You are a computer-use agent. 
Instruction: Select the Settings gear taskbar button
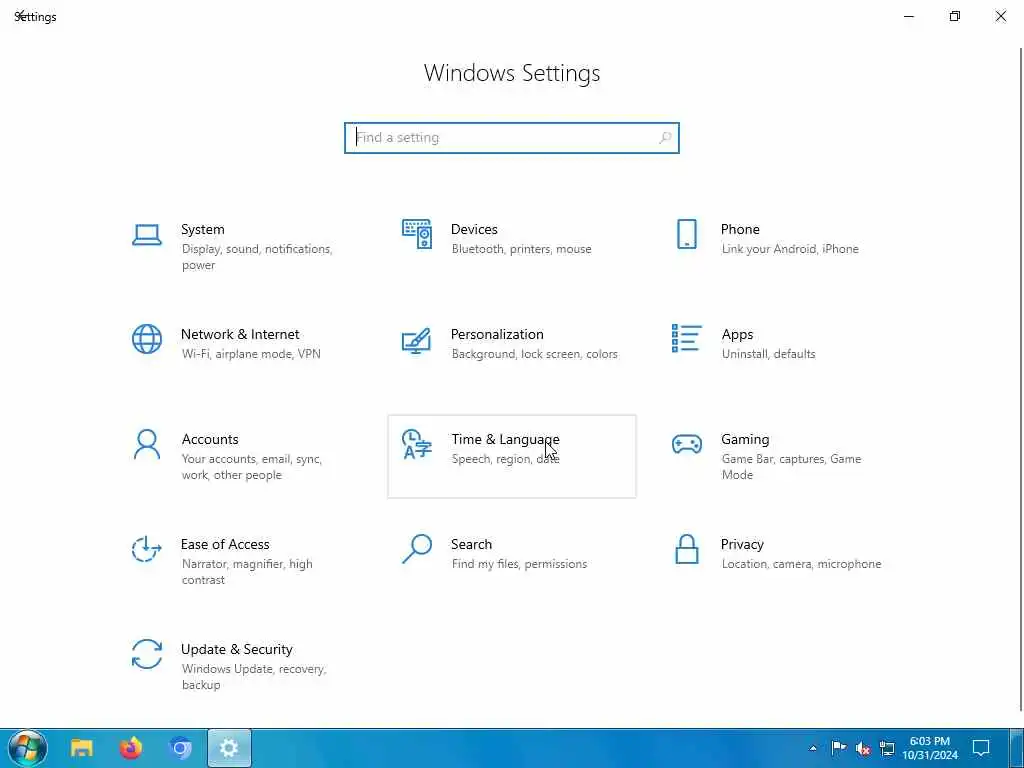tap(229, 748)
